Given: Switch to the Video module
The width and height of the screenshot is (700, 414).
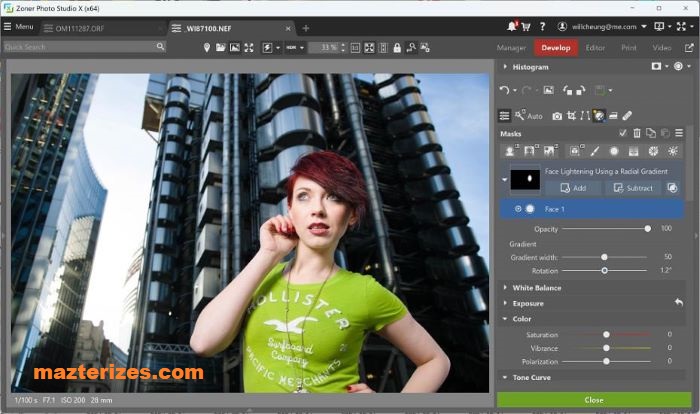Looking at the screenshot, I should (662, 48).
